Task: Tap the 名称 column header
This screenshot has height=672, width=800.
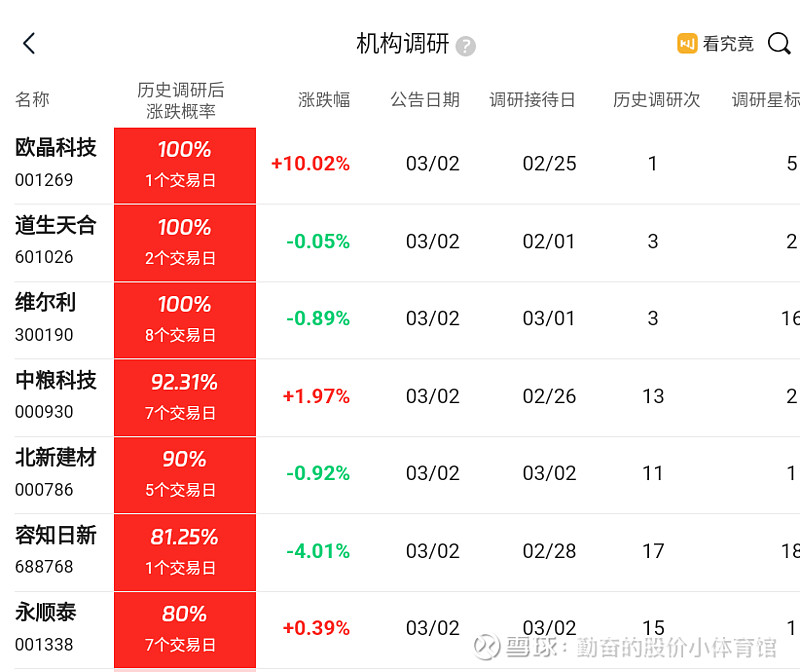Action: pos(32,99)
